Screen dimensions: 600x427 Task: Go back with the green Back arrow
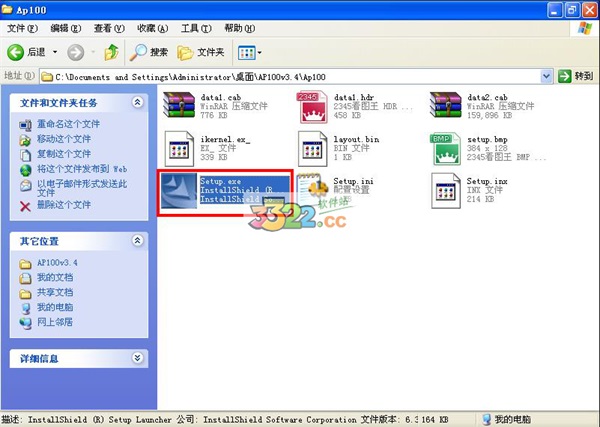click(x=16, y=52)
